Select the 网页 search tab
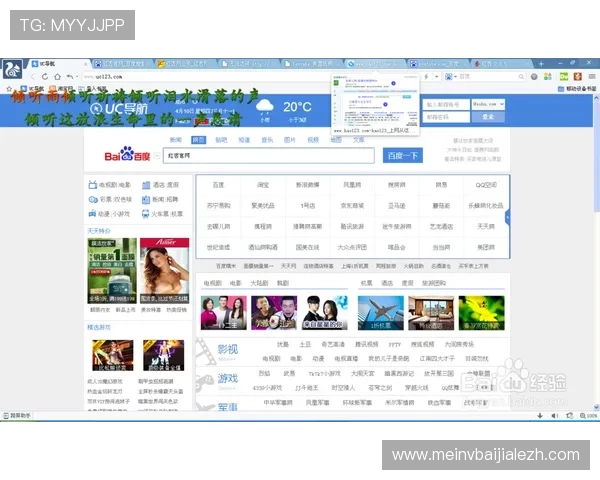Image resolution: width=600 pixels, height=480 pixels. click(x=198, y=140)
